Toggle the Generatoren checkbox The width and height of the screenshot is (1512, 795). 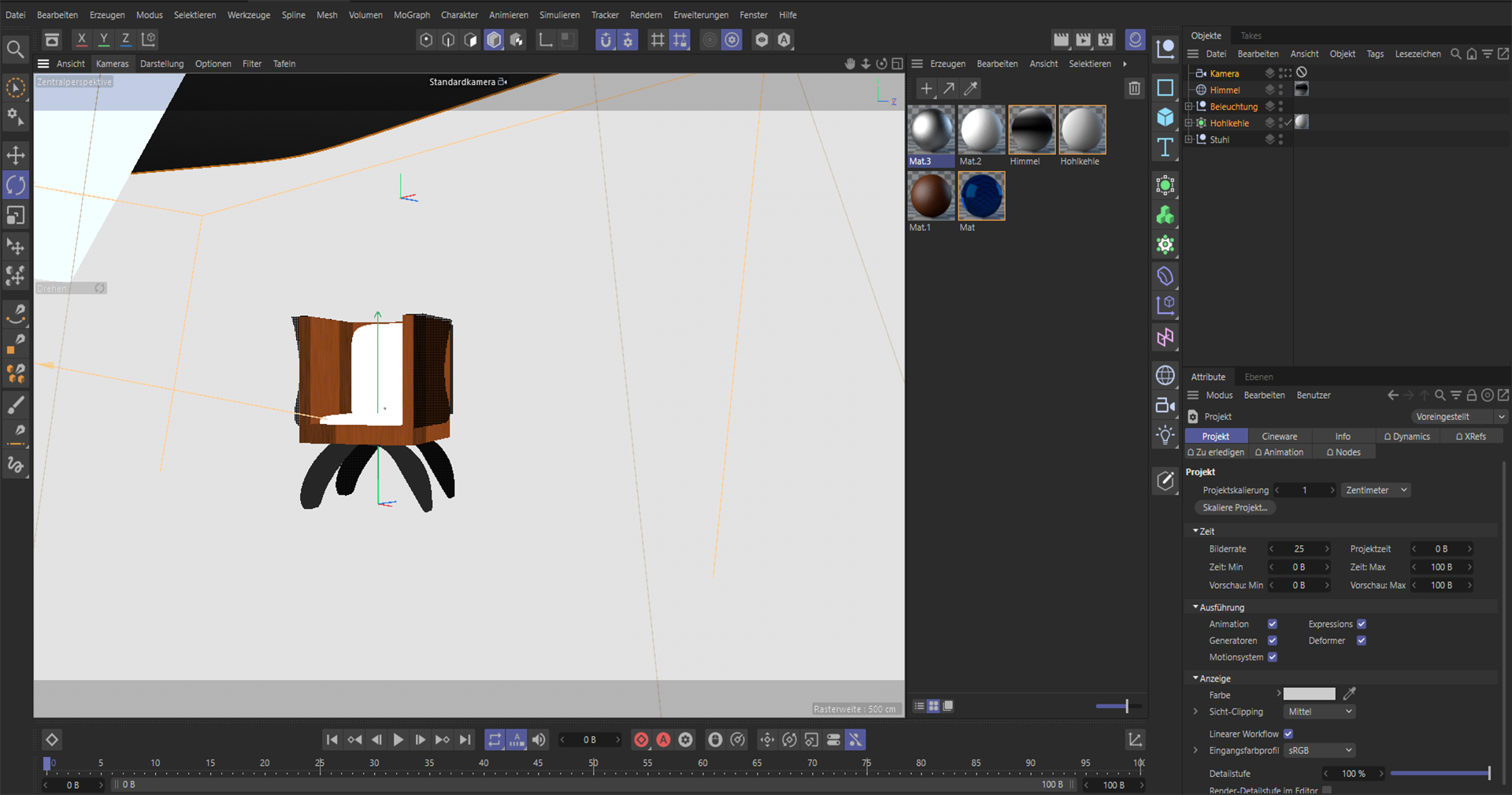1272,641
